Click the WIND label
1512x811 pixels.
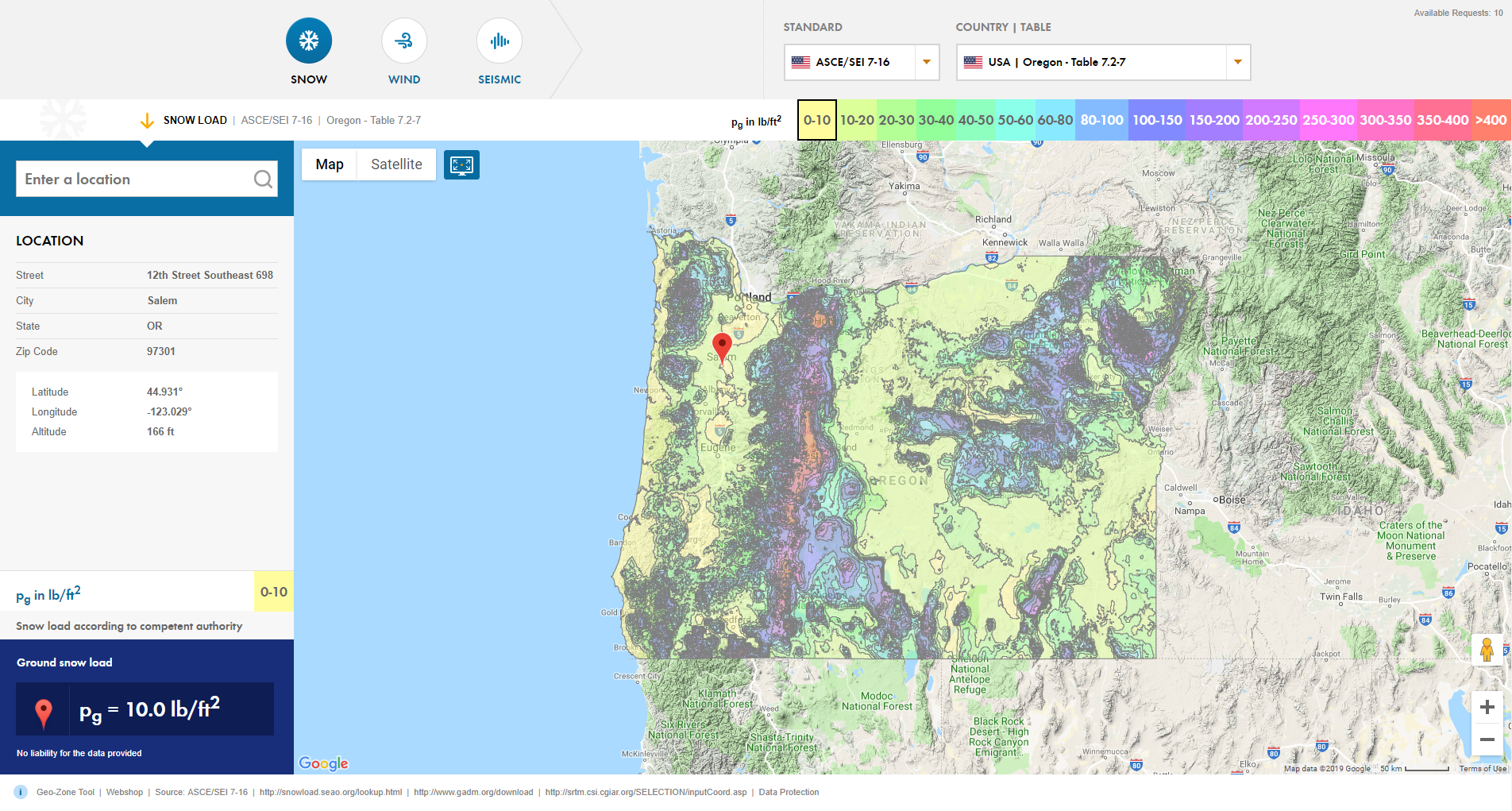click(x=404, y=79)
